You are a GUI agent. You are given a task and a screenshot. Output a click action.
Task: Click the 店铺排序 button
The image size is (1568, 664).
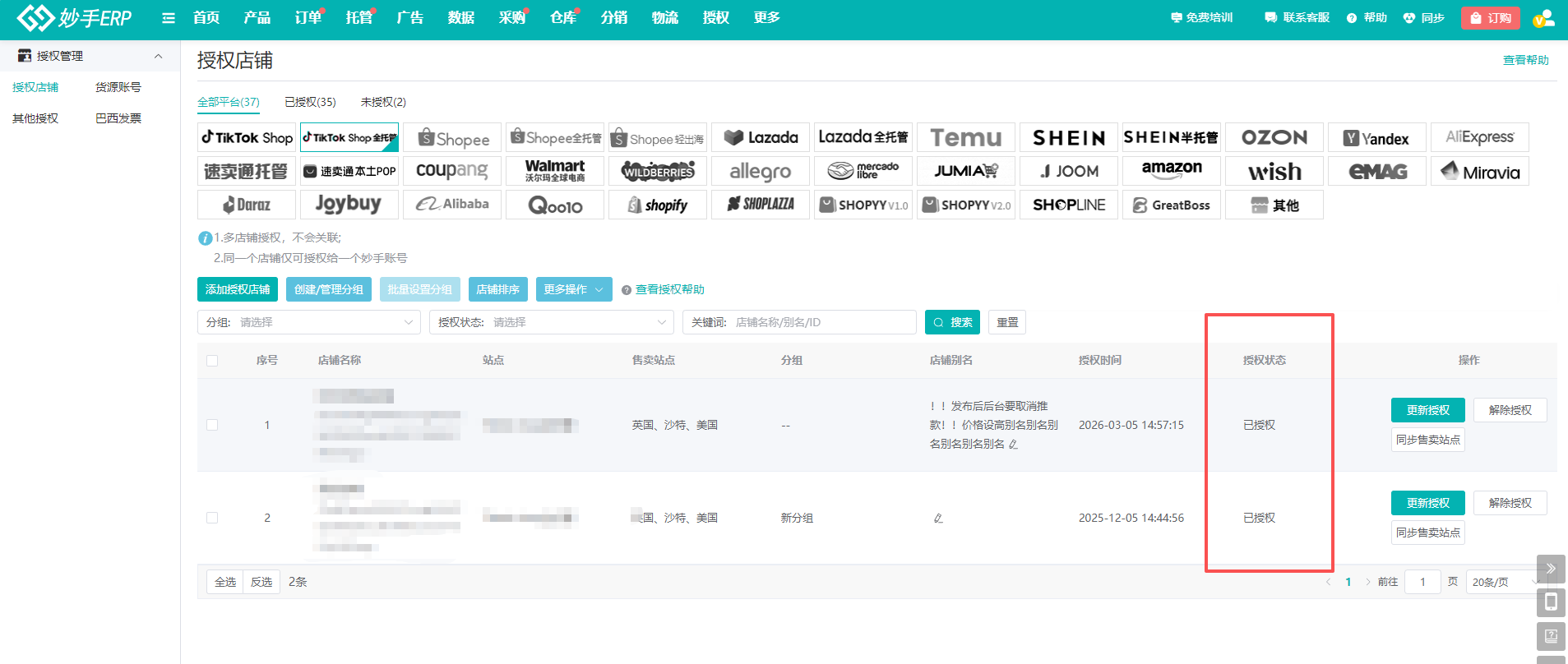pyautogui.click(x=498, y=289)
